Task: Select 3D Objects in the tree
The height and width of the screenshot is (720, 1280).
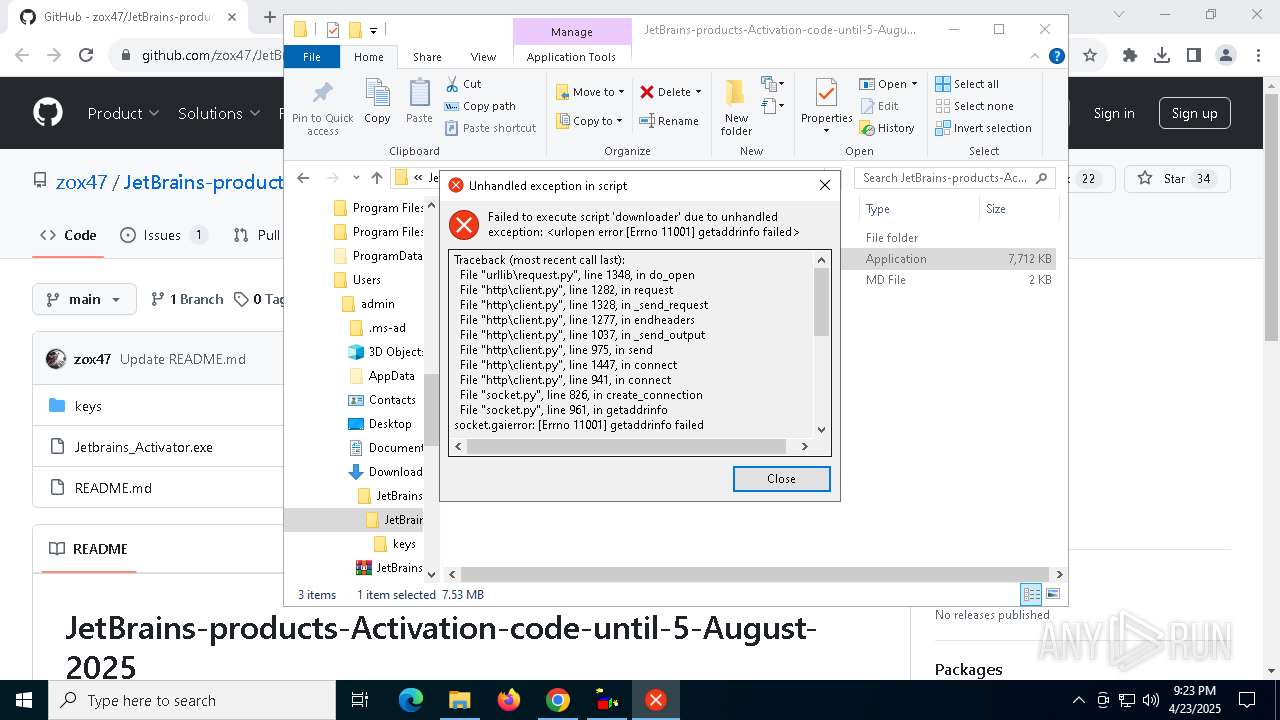Action: click(385, 352)
